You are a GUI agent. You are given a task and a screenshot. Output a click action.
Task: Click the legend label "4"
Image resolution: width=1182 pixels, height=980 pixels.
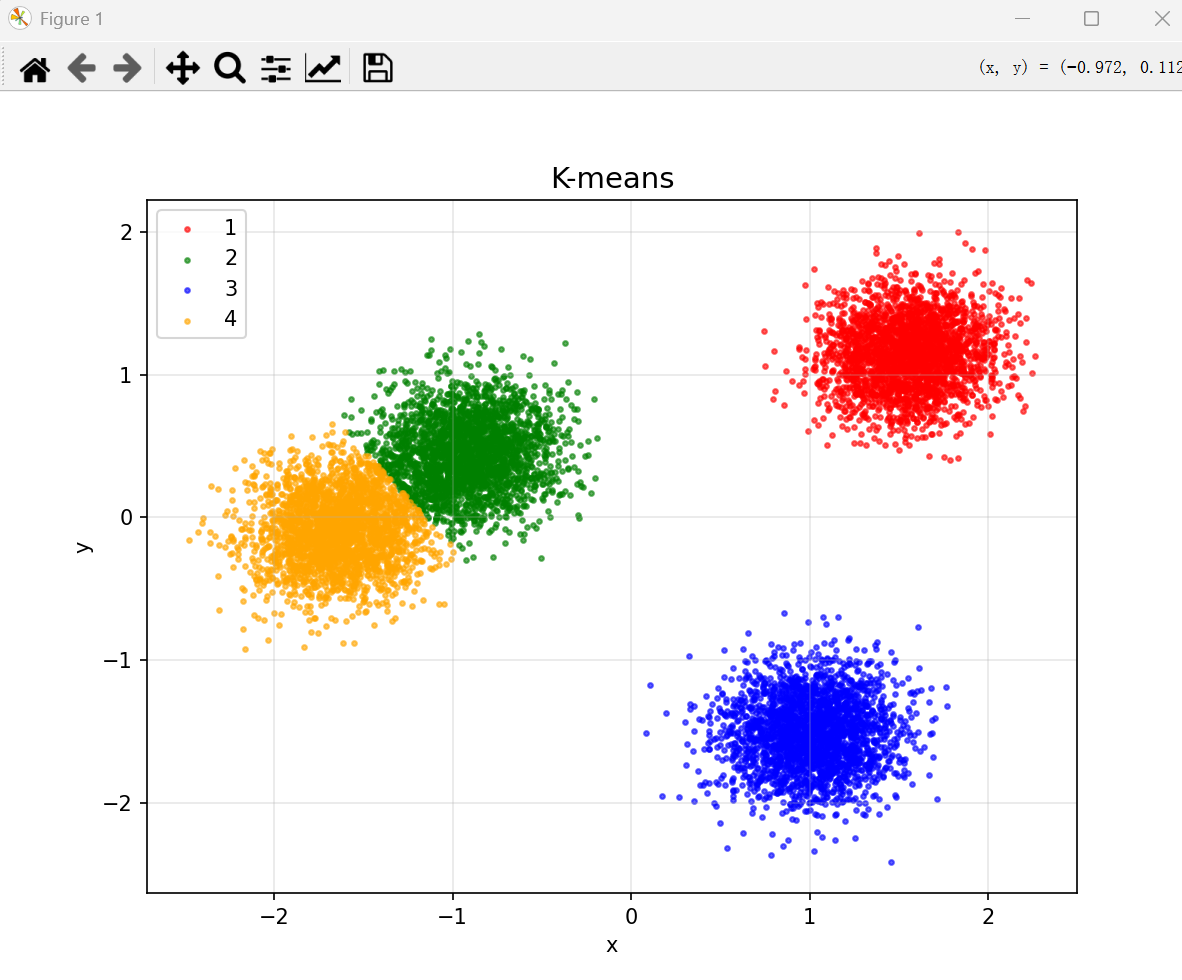[231, 319]
